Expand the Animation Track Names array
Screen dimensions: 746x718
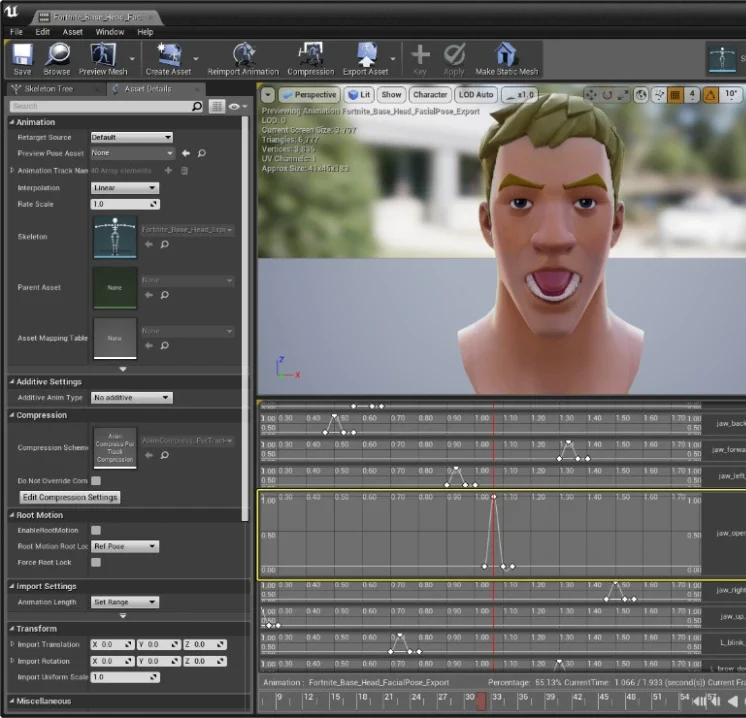click(x=12, y=170)
